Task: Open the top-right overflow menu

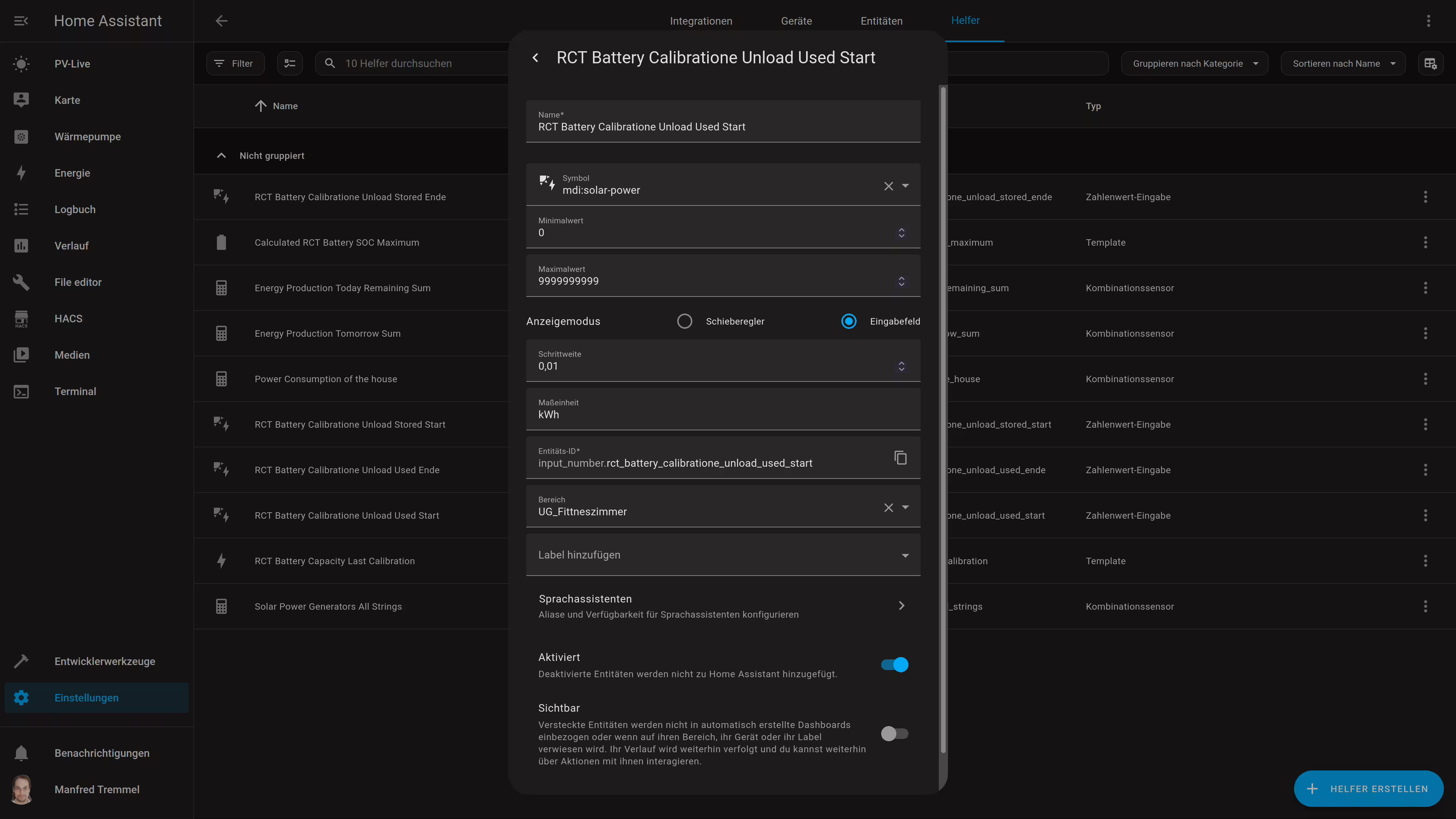Action: (x=1428, y=21)
